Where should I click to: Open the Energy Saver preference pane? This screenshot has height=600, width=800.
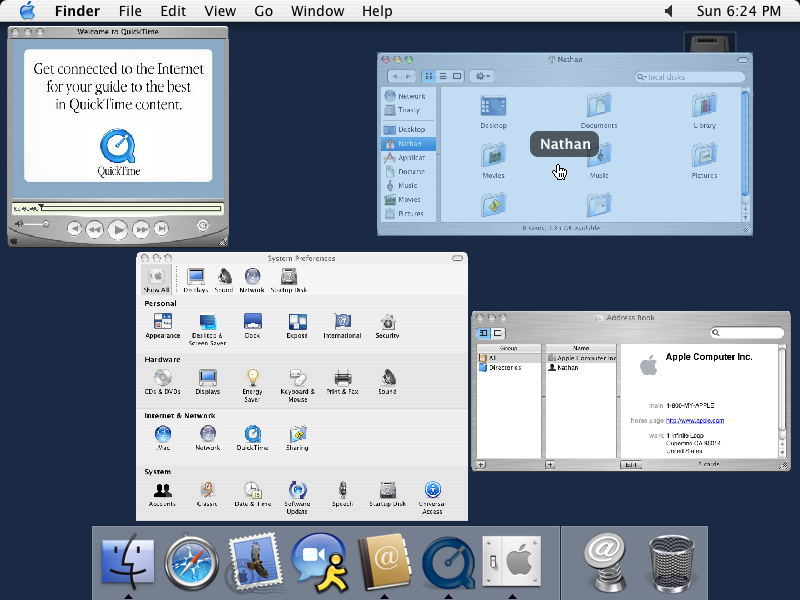[253, 379]
